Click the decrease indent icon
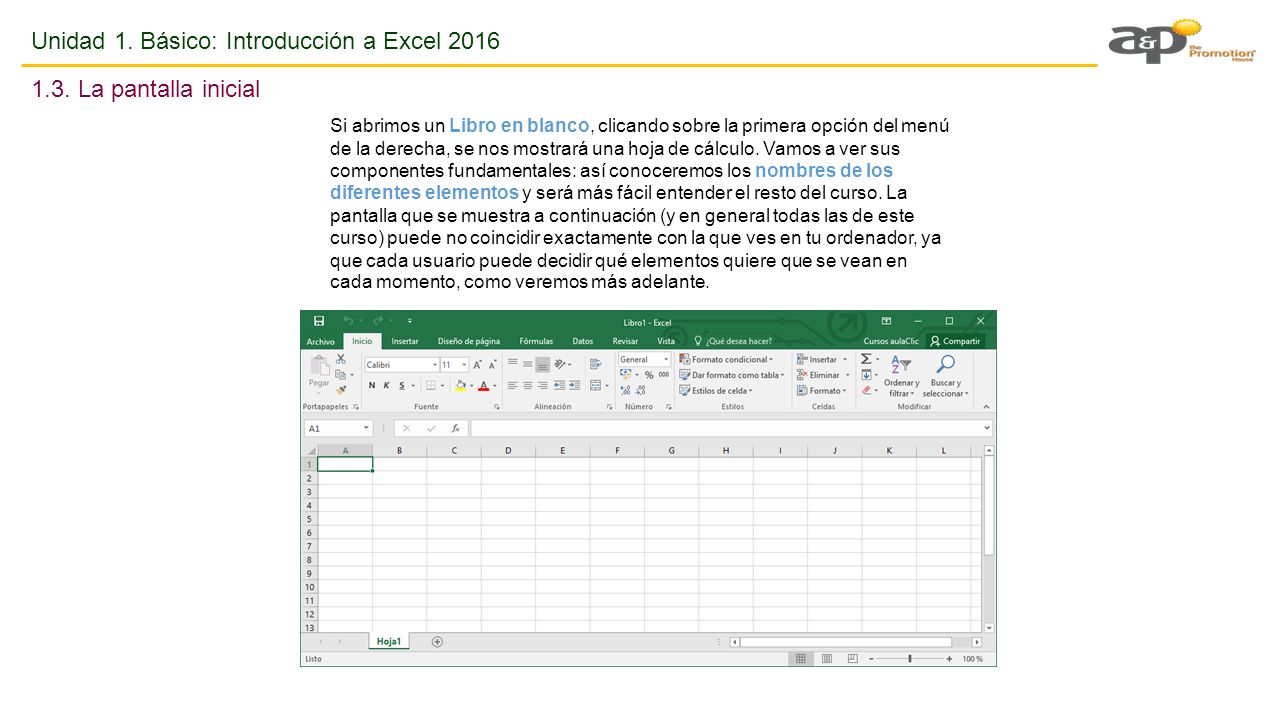The image size is (1280, 720). point(559,385)
